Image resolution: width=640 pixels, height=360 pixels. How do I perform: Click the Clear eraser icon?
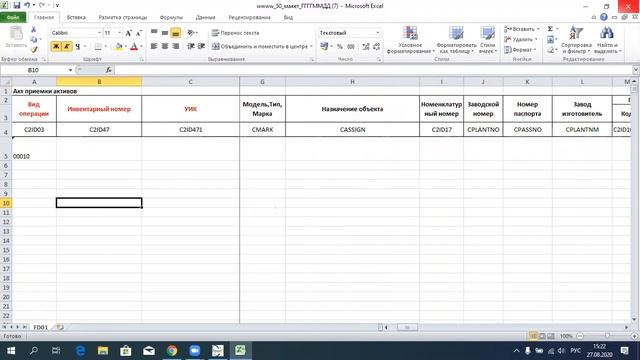click(x=550, y=49)
